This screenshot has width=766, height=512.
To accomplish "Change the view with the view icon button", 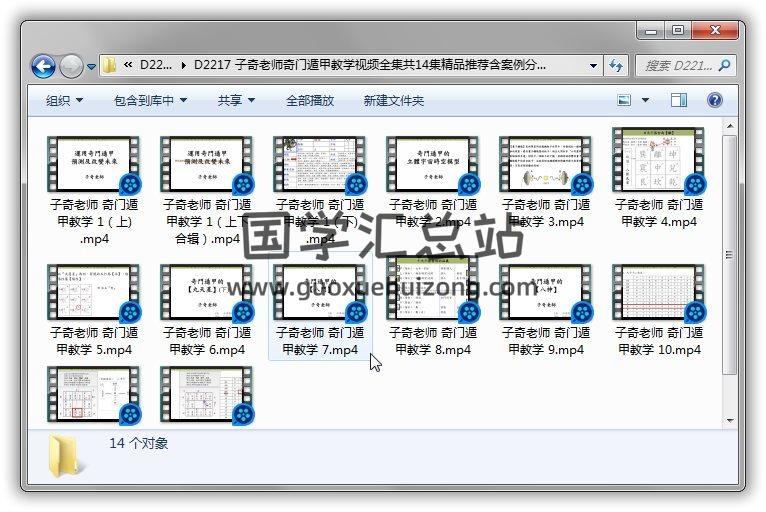I will tap(624, 100).
